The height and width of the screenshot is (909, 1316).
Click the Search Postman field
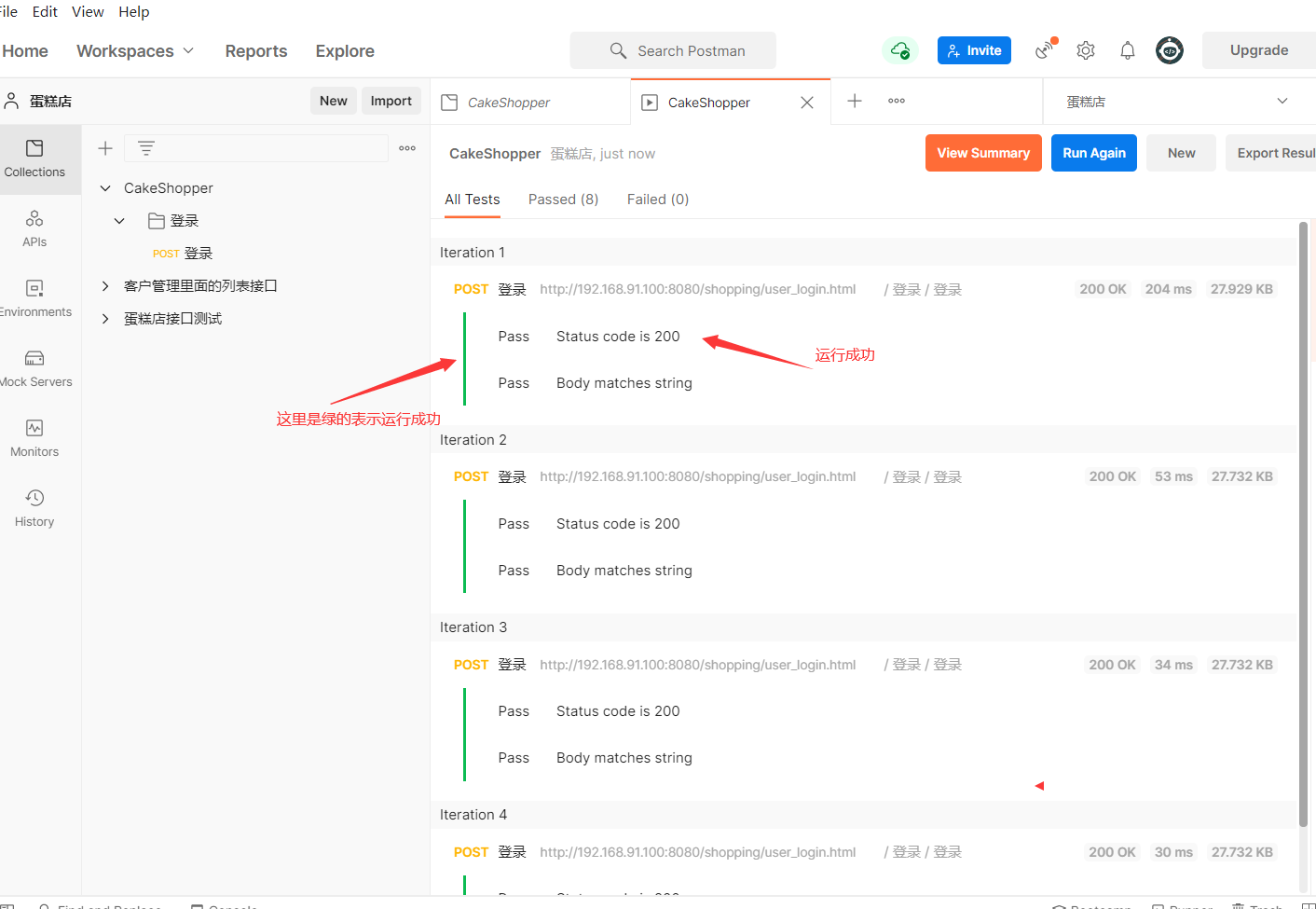coord(673,50)
